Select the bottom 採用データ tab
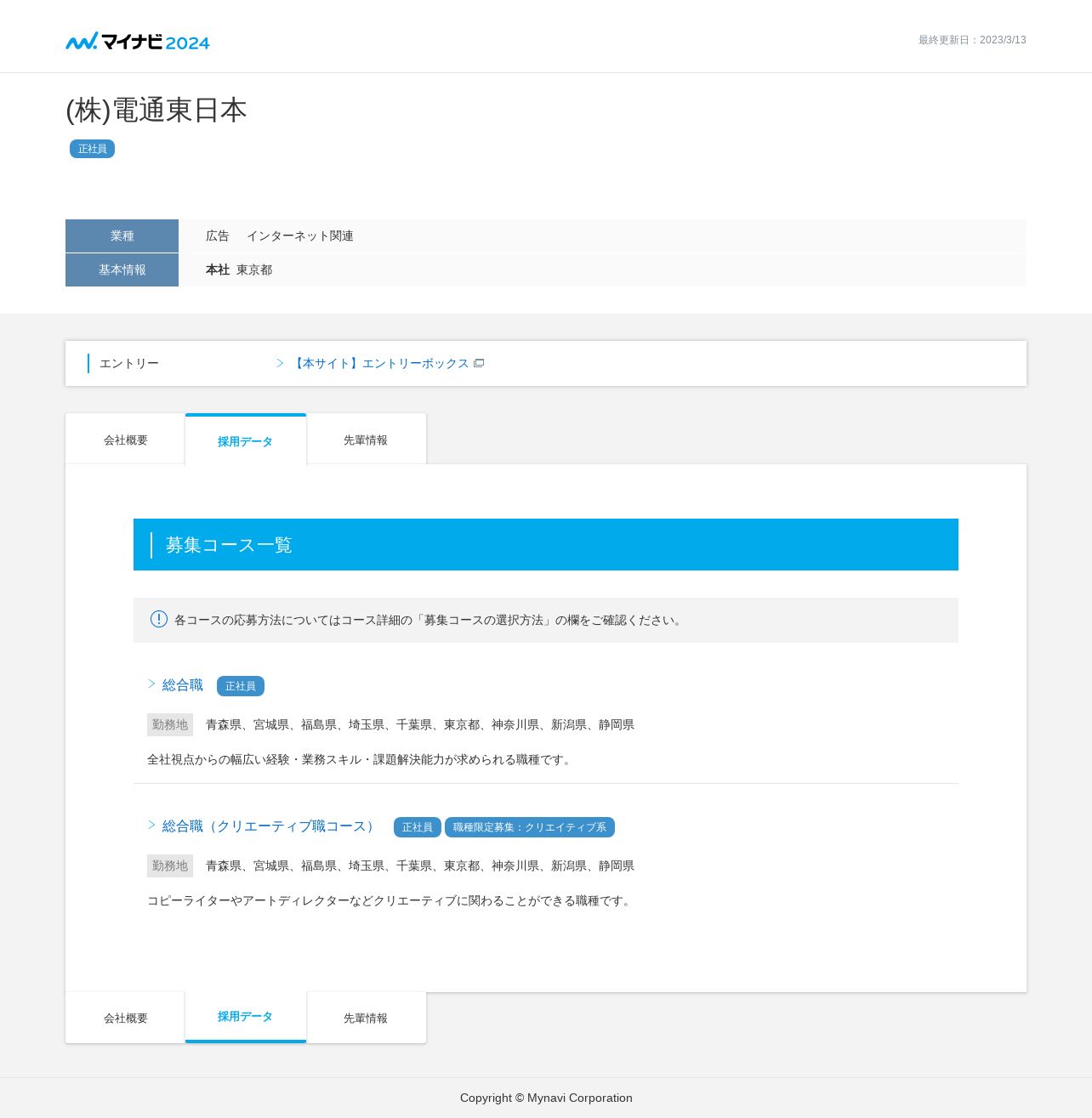The height and width of the screenshot is (1118, 1092). (x=246, y=1017)
